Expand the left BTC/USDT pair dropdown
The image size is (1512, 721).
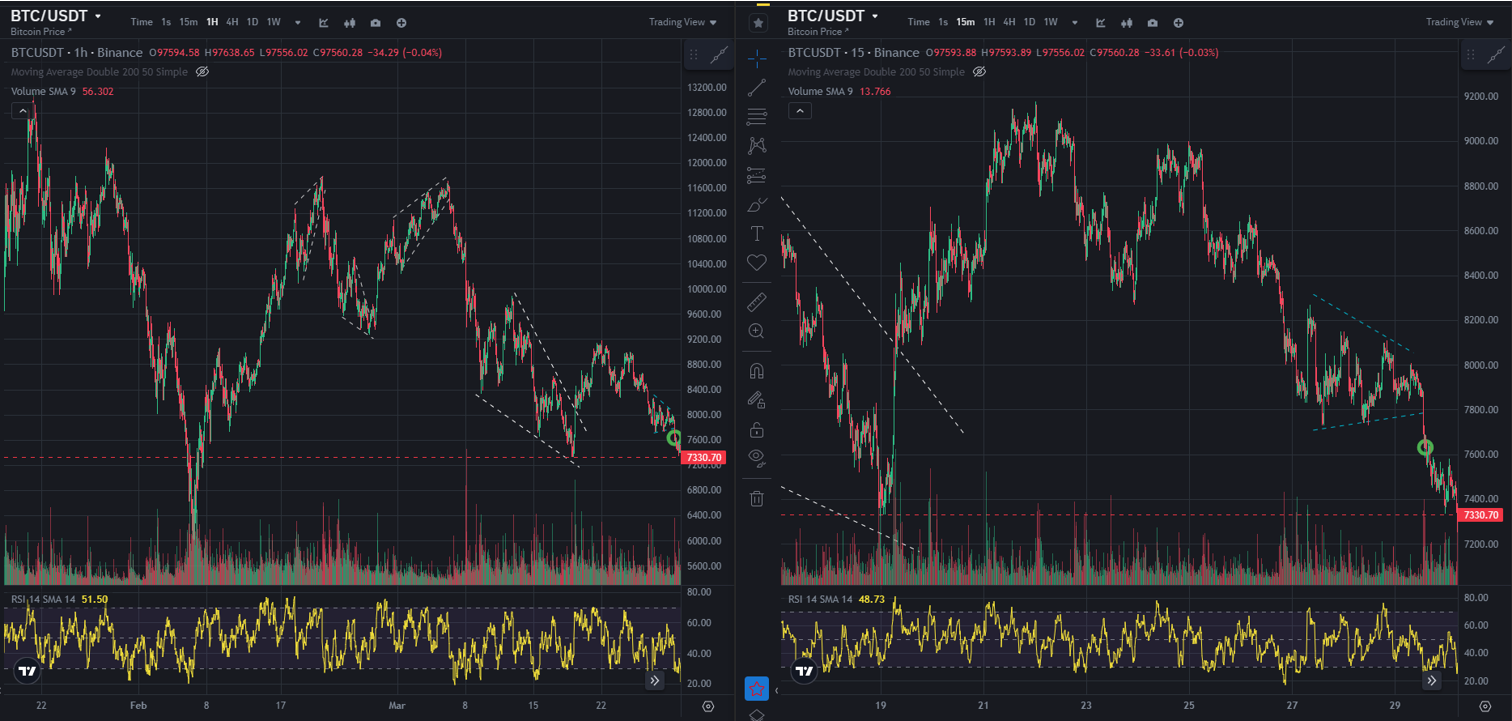click(98, 17)
